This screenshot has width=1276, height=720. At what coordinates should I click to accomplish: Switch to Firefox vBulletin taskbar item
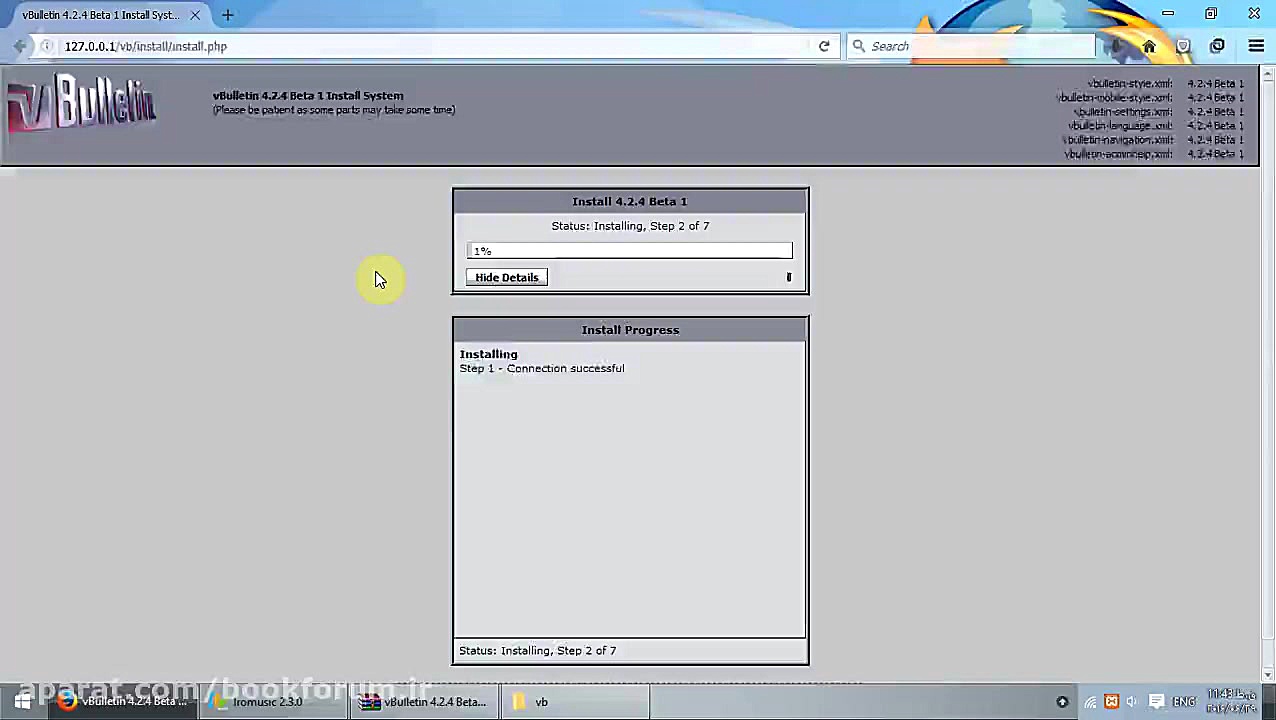(123, 702)
